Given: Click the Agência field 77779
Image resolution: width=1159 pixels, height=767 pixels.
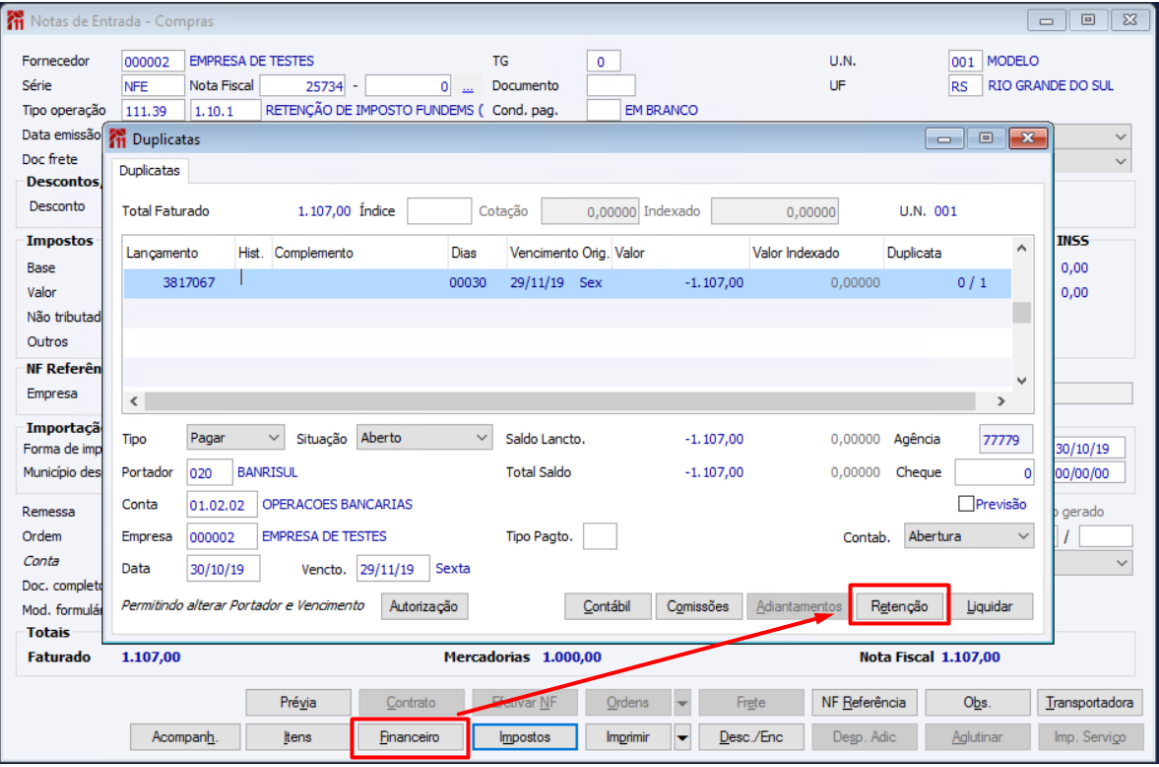Looking at the screenshot, I should tap(1005, 440).
